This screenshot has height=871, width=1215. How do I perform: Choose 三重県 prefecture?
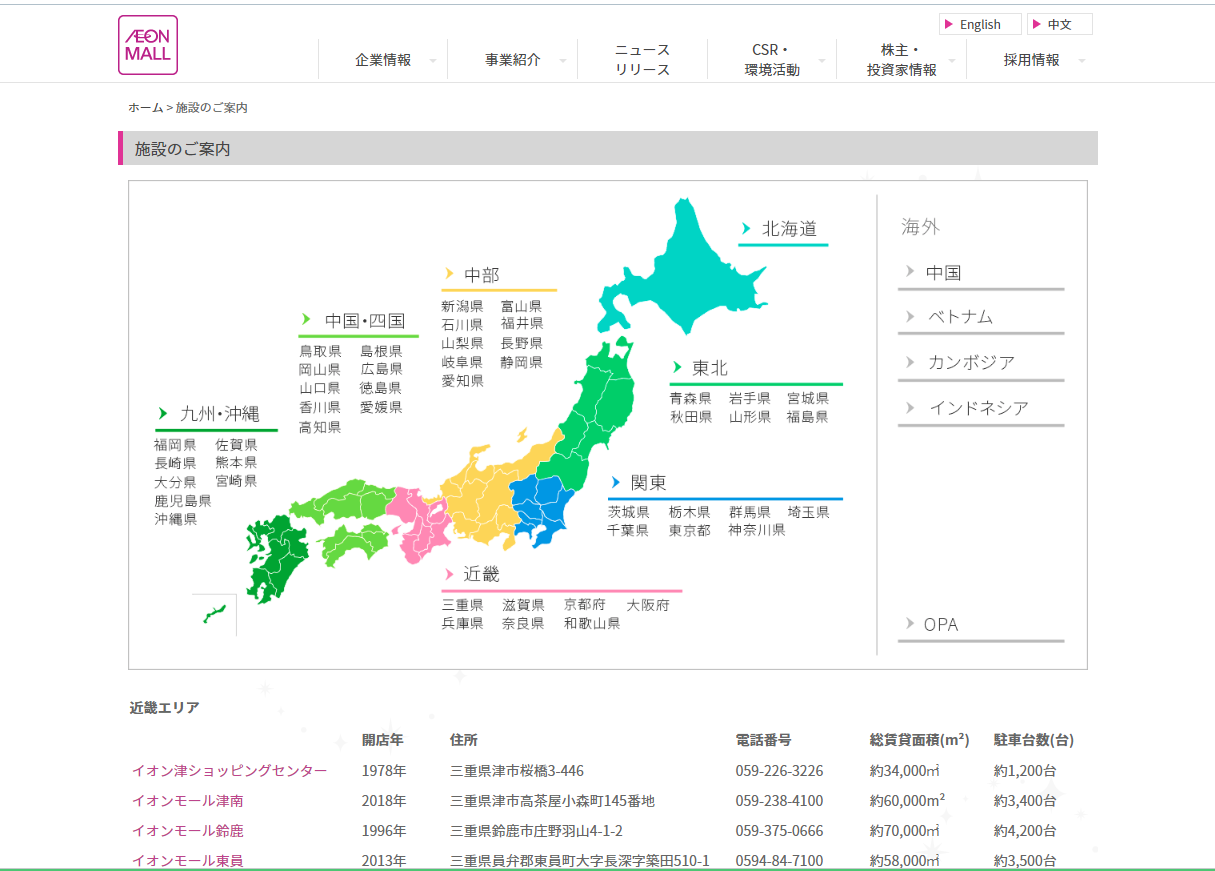click(462, 605)
